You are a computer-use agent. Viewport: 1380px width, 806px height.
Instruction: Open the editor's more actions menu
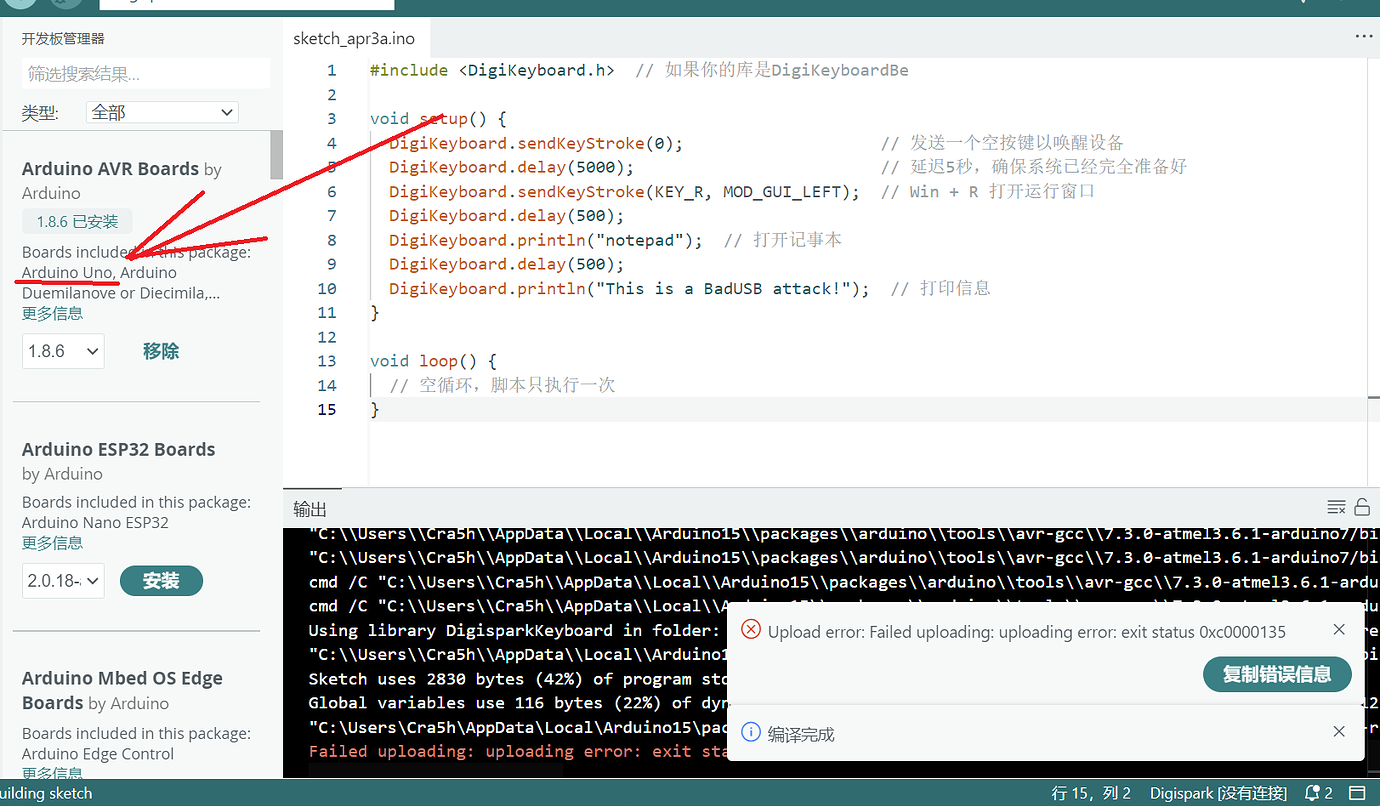point(1364,36)
